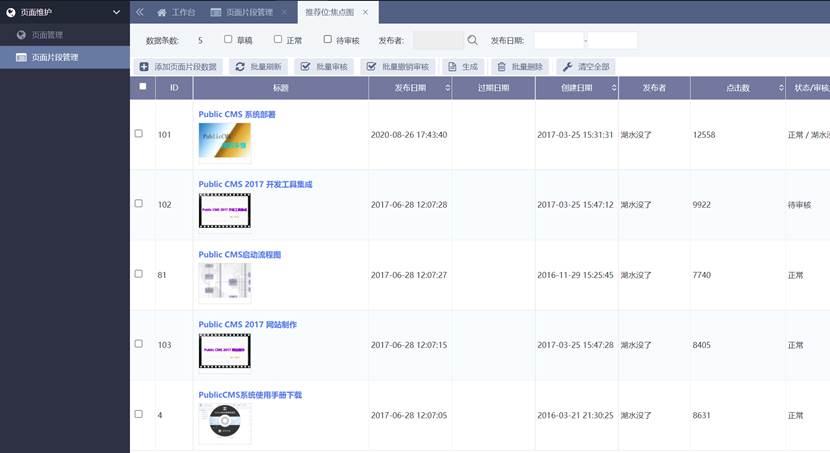
Task: Sort by the 点击数 column header
Action: click(x=737, y=88)
